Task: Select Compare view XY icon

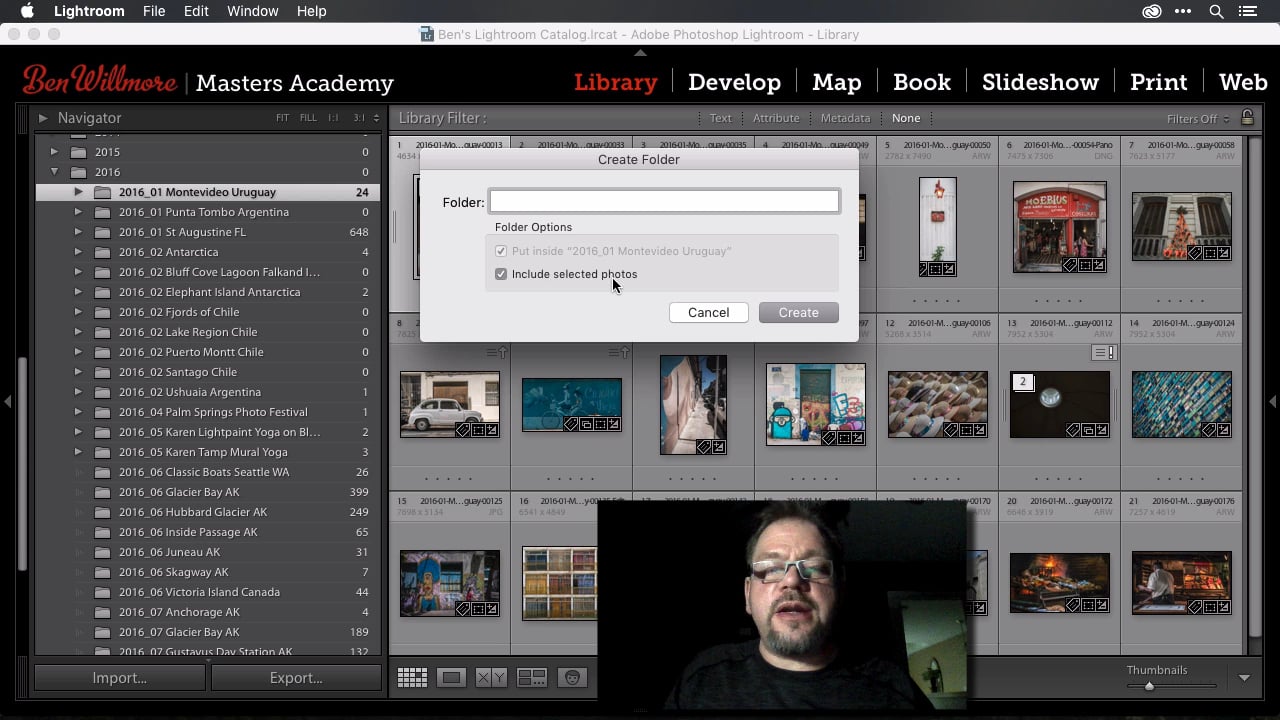Action: coord(491,678)
